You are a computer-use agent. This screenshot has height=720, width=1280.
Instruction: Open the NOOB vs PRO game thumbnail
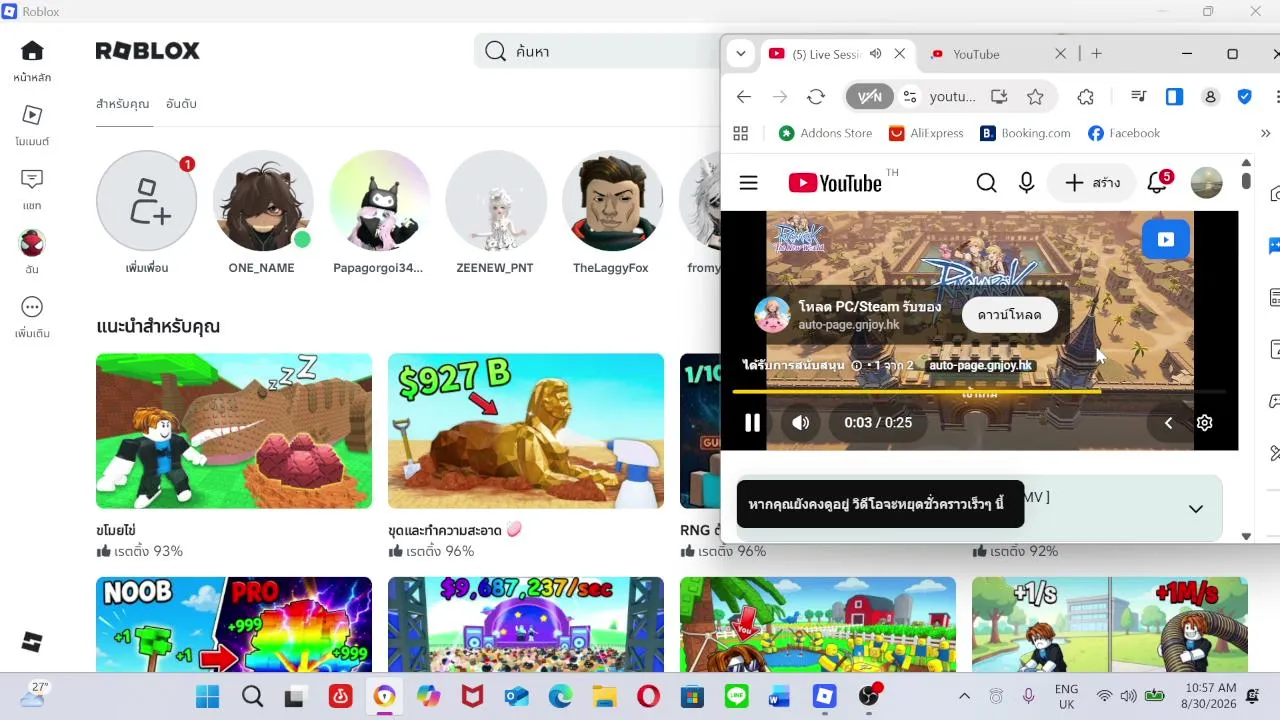pyautogui.click(x=234, y=625)
